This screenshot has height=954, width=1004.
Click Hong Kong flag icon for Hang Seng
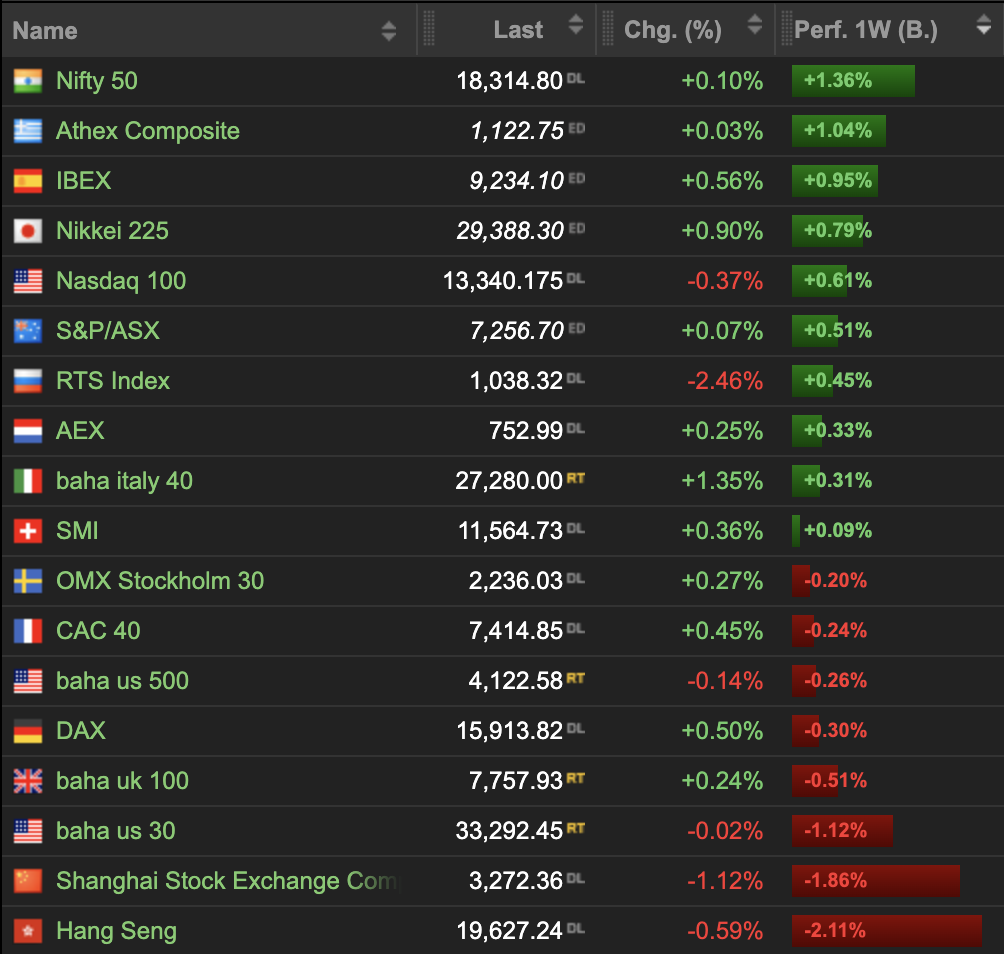tap(28, 931)
